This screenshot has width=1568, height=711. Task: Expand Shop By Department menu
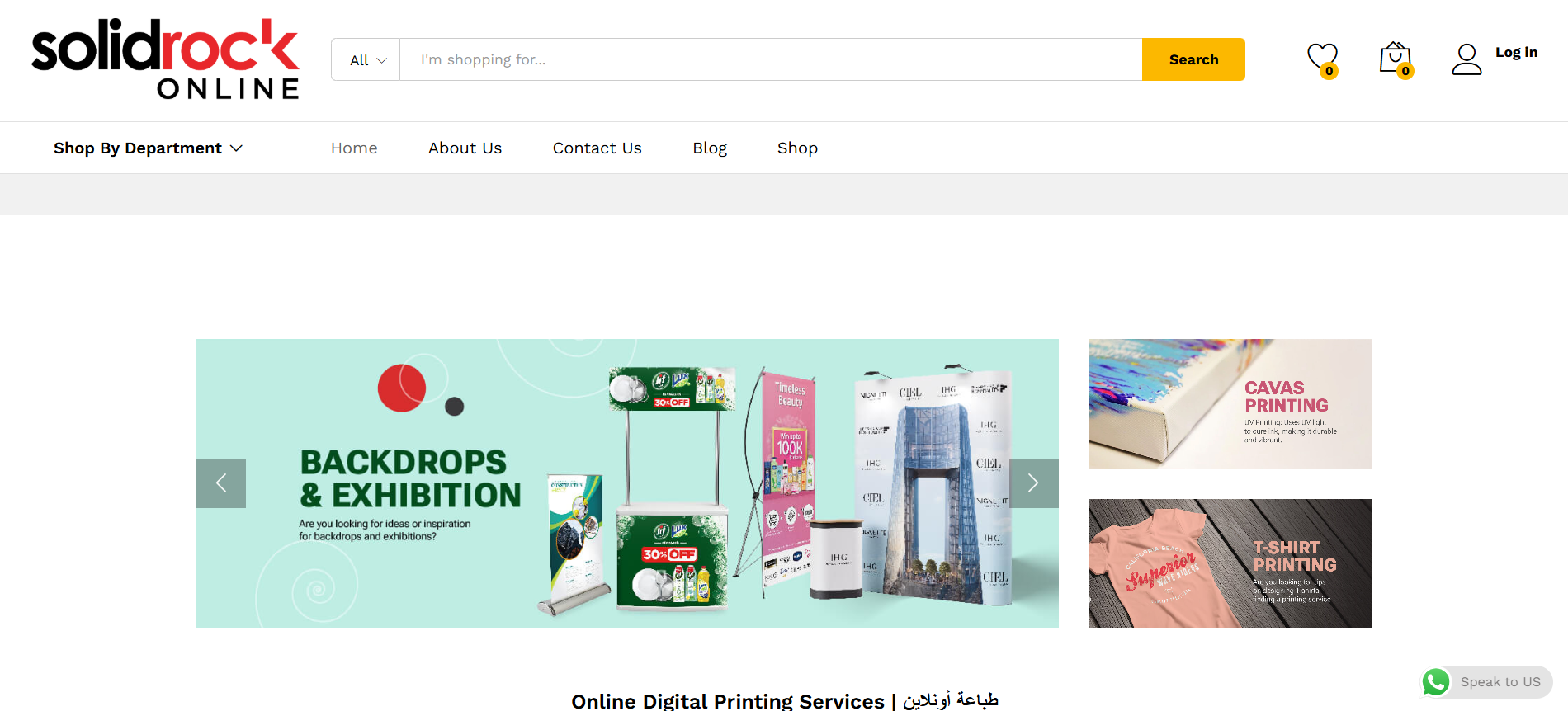click(148, 148)
